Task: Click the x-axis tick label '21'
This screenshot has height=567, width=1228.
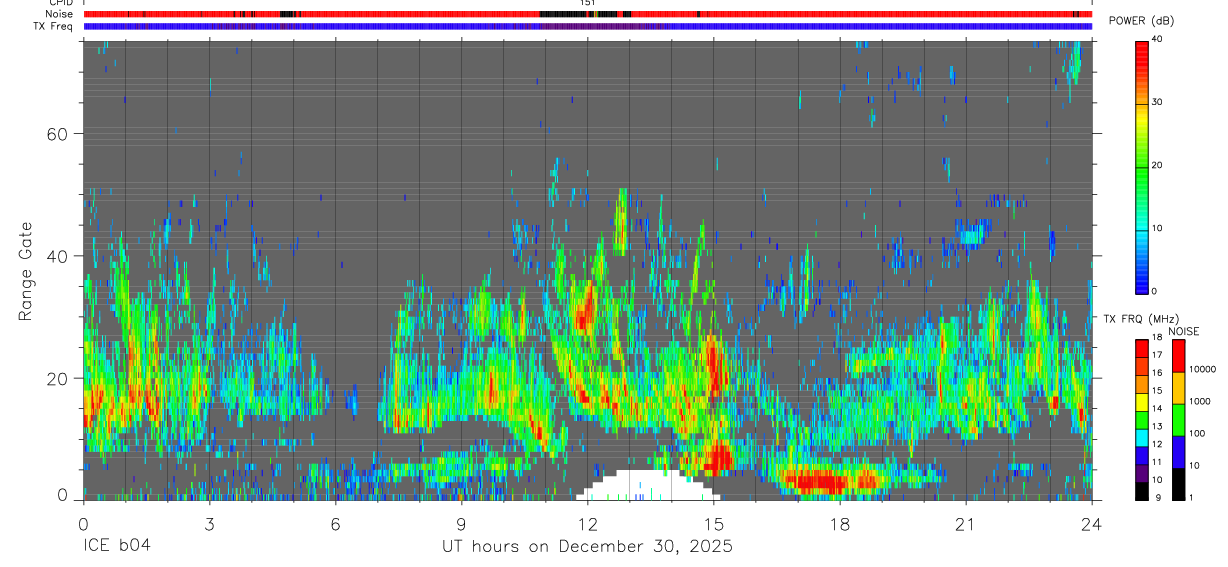Action: 966,524
